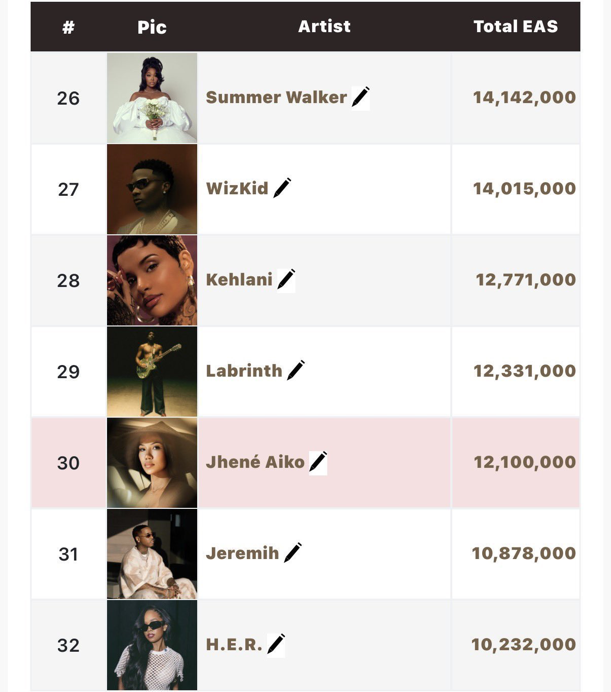Open the H.E.R. artist link
This screenshot has width=611, height=692.
[234, 645]
